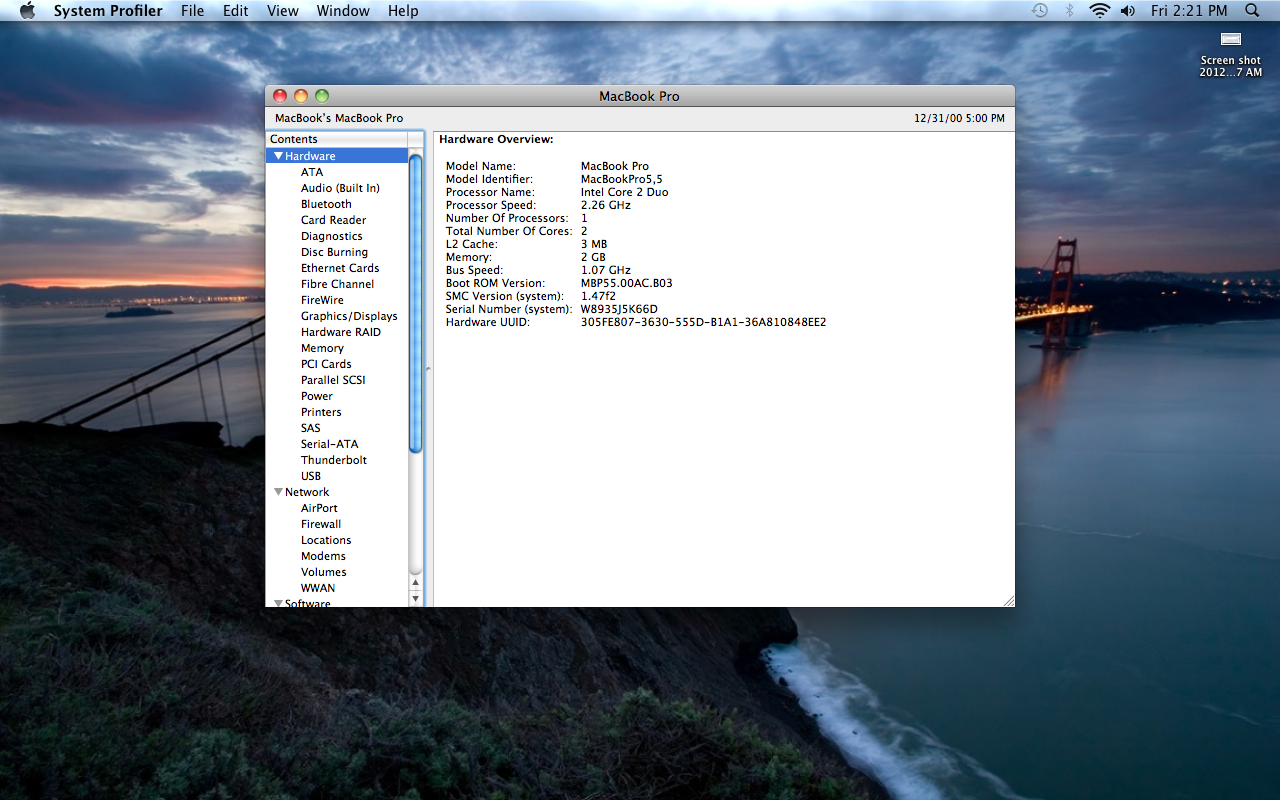1280x800 pixels.
Task: Select Diagnostics entry
Action: point(332,236)
